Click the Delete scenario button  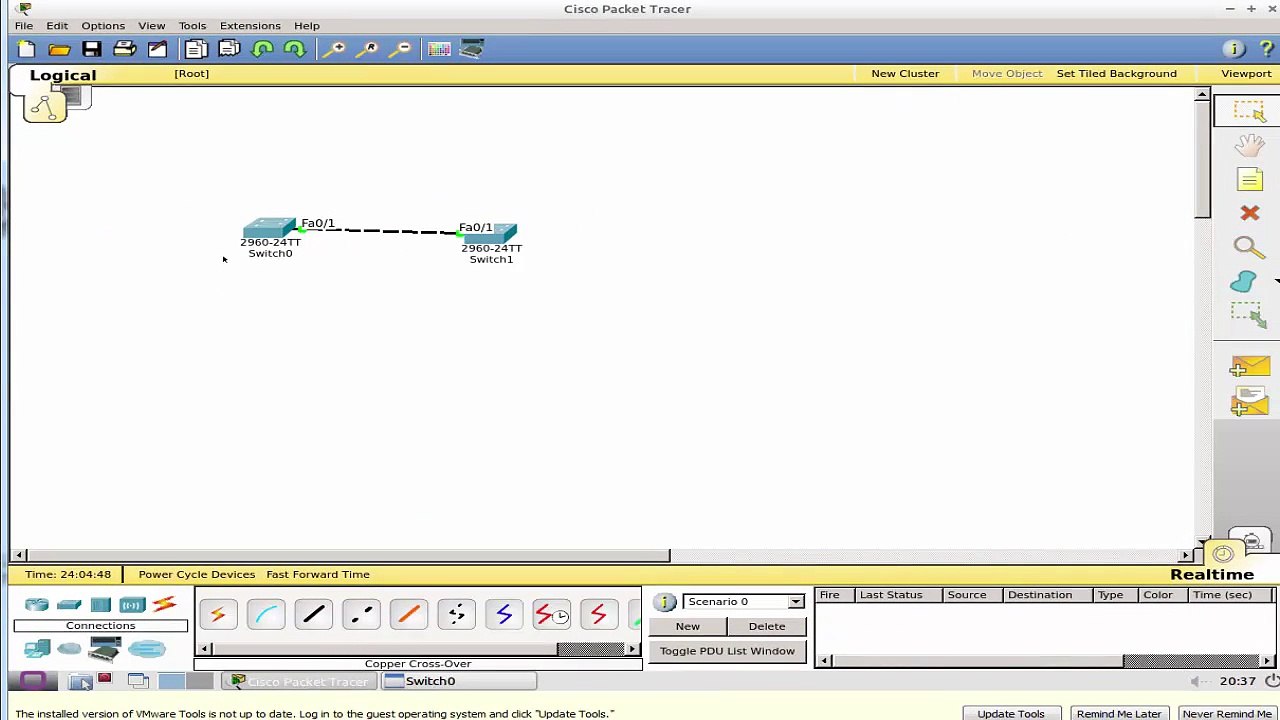[767, 626]
